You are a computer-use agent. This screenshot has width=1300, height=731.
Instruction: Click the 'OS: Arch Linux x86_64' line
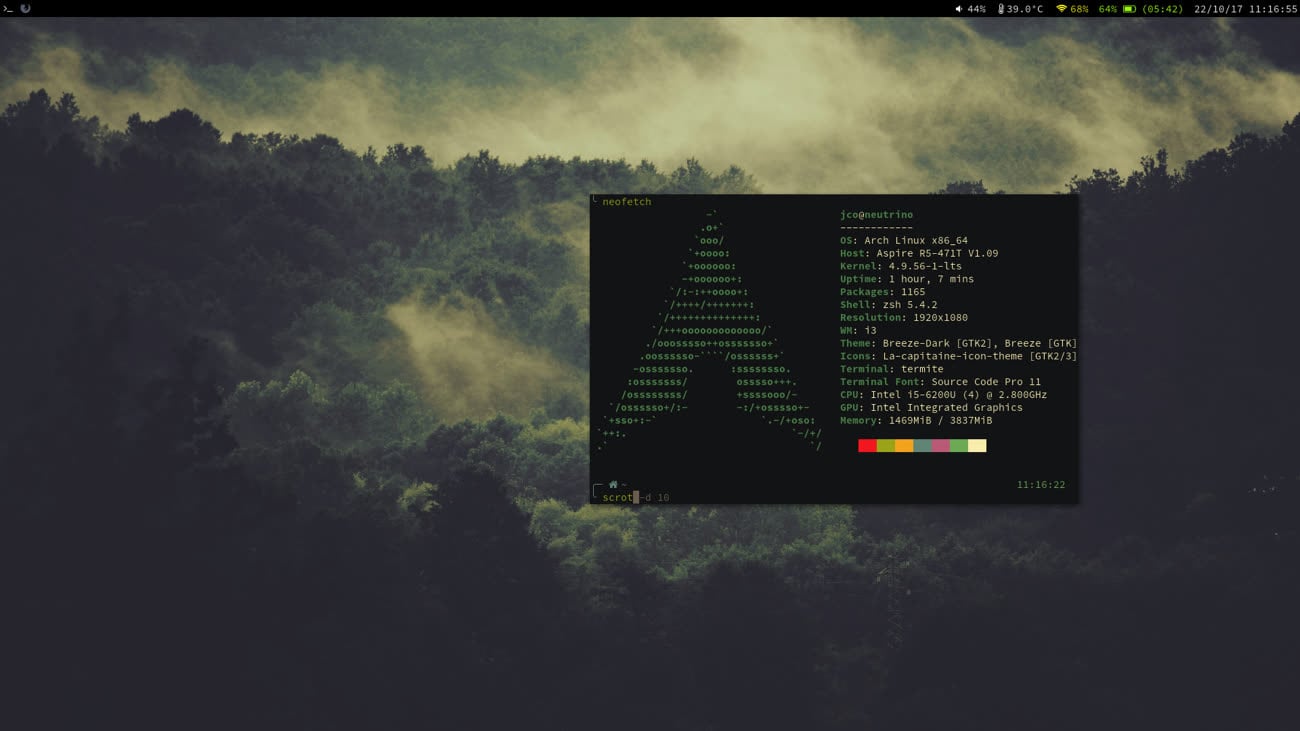tap(904, 241)
